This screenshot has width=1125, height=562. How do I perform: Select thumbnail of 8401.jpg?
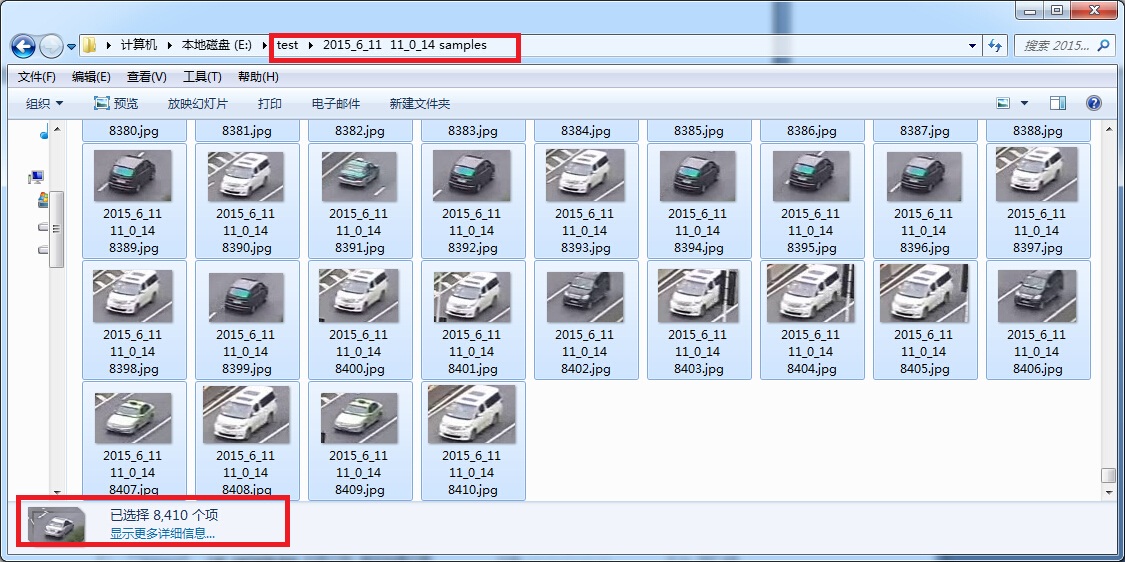472,296
